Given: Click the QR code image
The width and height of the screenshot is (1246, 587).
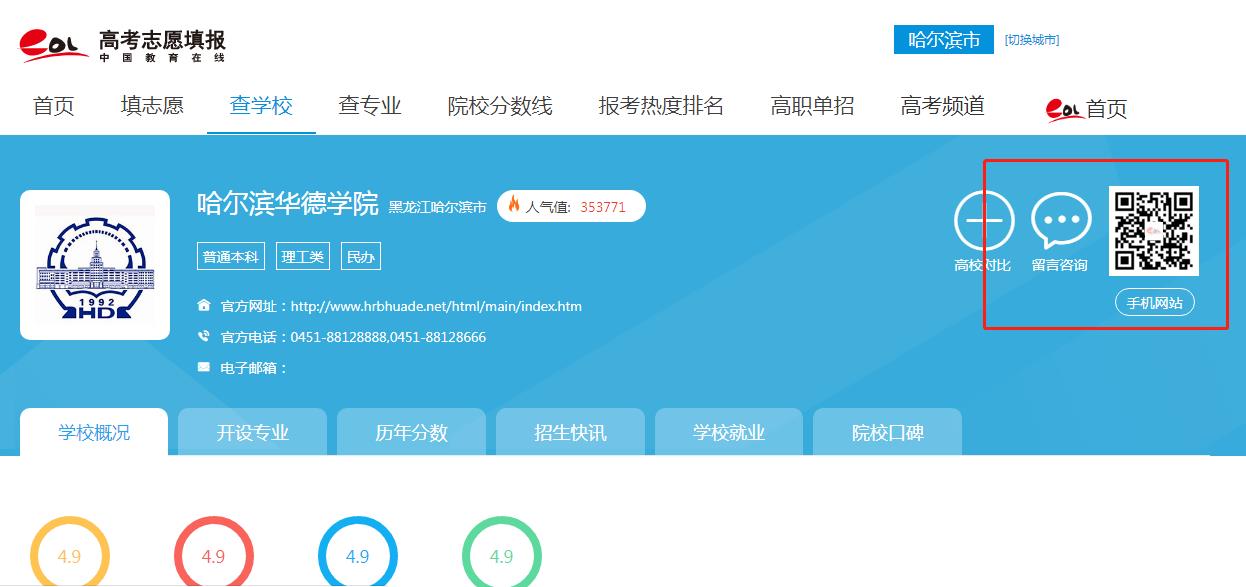Looking at the screenshot, I should (x=1154, y=231).
